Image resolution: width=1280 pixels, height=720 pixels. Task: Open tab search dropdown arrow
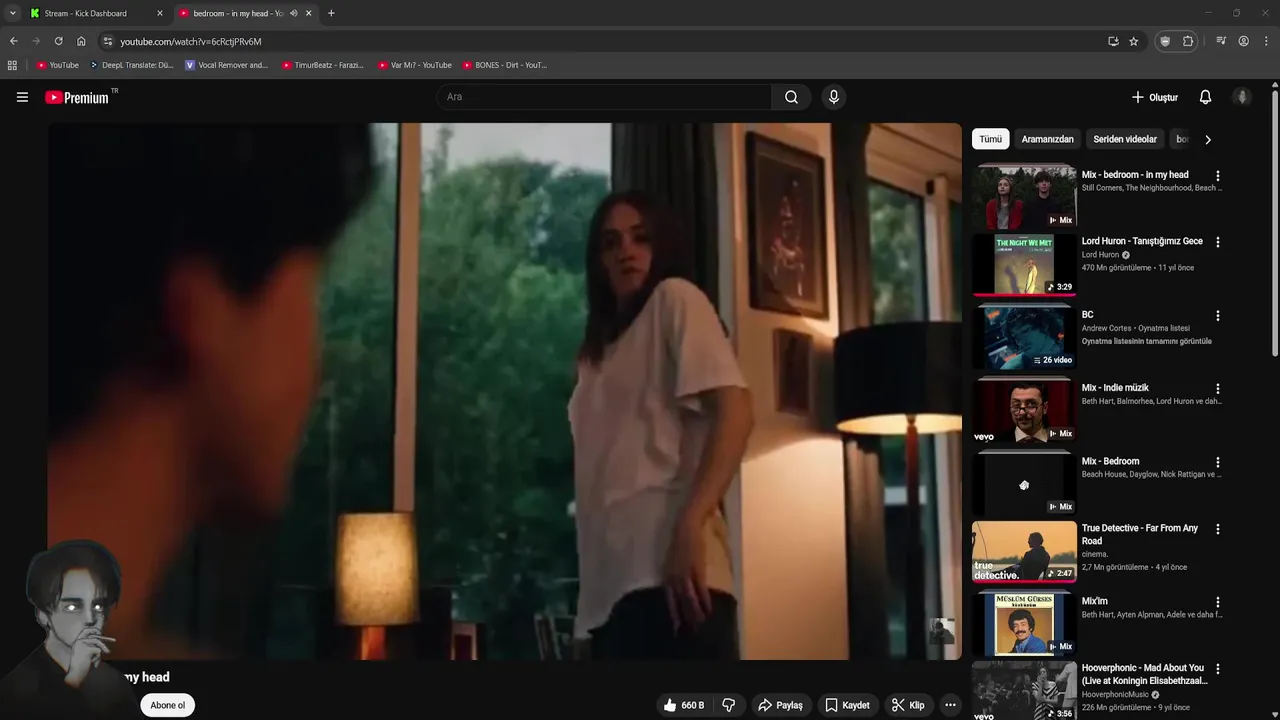click(12, 13)
